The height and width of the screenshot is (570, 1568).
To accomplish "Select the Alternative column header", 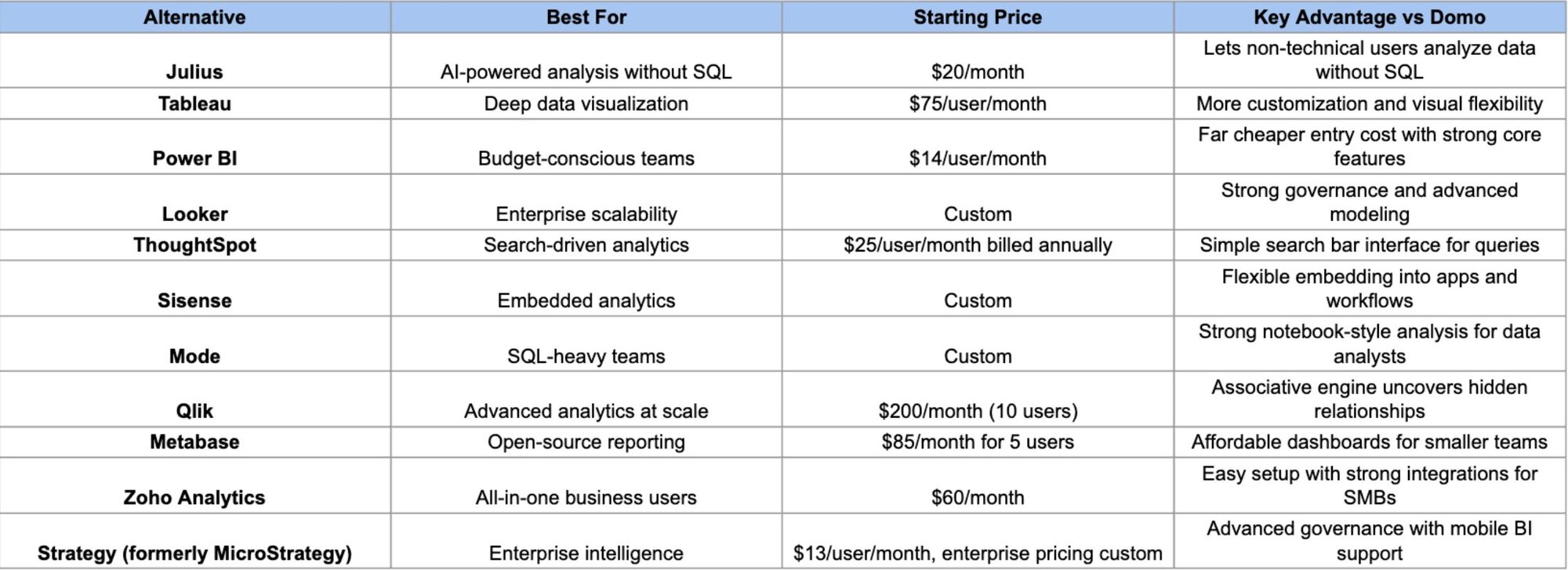I will coord(194,17).
